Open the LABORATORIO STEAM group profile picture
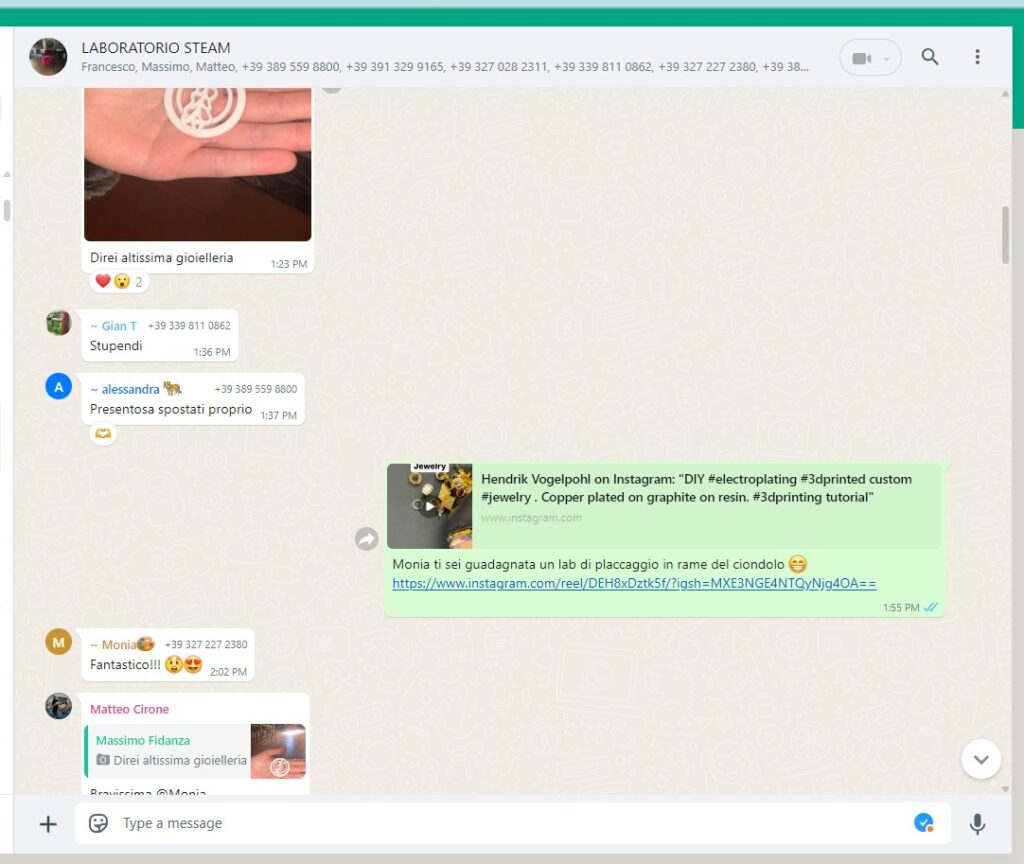The width and height of the screenshot is (1024, 864). 48,57
